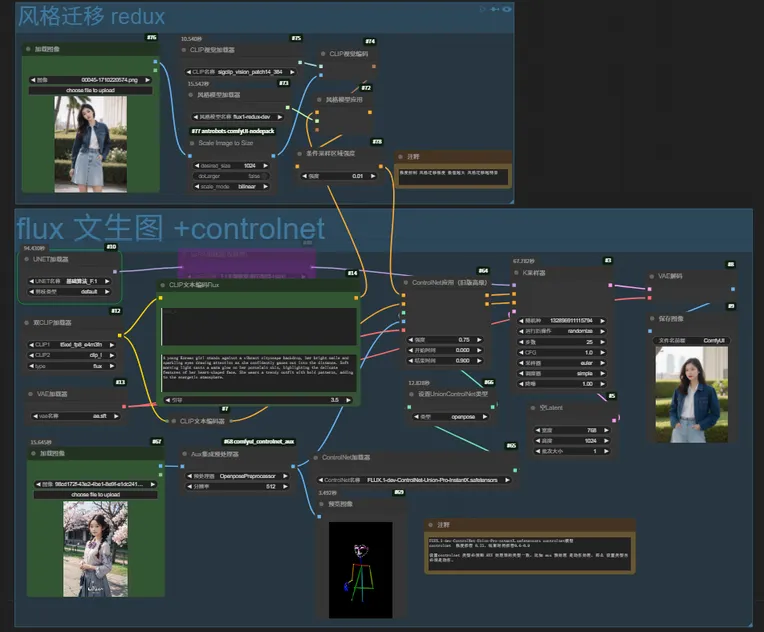Adjust the ControlNet 强度 0.75 slider

[x=446, y=339]
